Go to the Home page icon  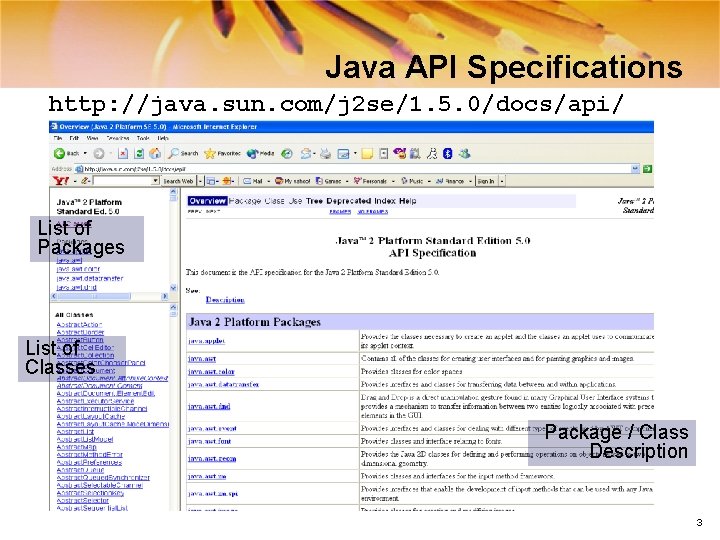[x=155, y=153]
